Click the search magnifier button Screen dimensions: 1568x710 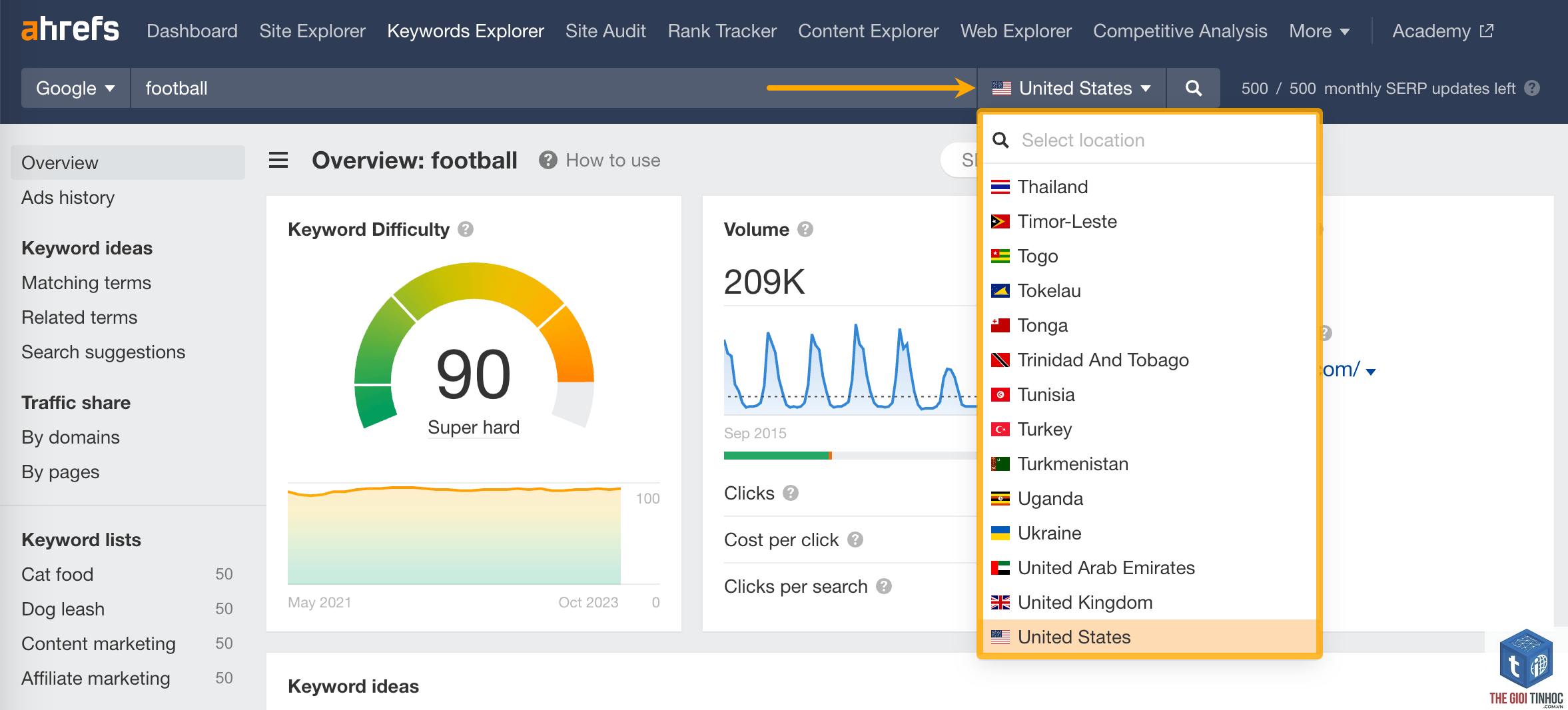(x=1194, y=88)
